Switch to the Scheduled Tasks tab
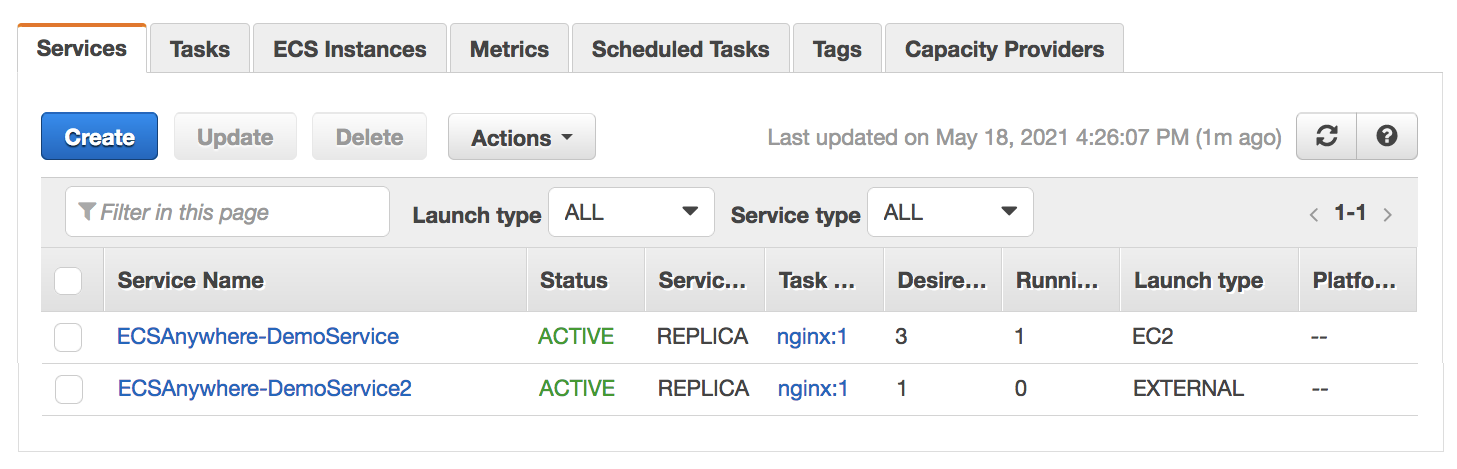 click(680, 49)
